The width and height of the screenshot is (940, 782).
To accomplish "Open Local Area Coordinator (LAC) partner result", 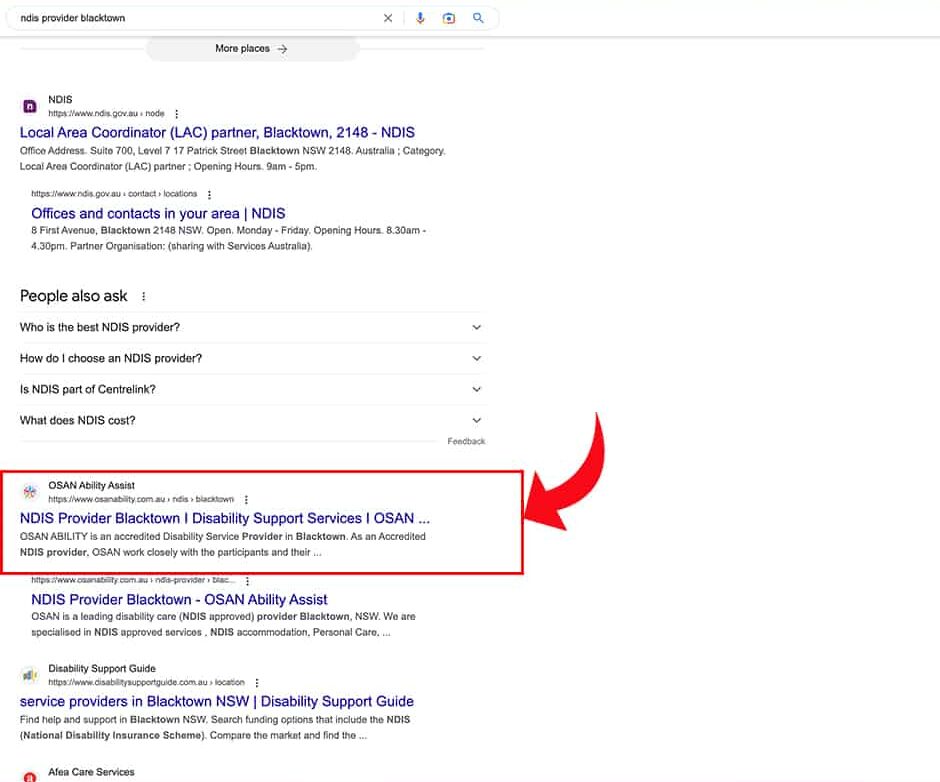I will [x=217, y=132].
